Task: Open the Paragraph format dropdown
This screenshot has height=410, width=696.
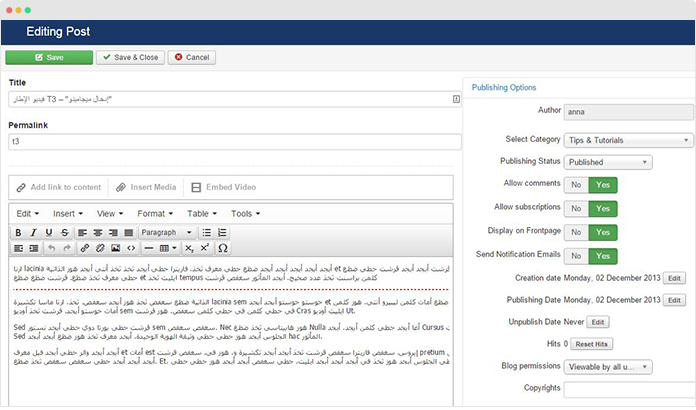Action: pos(166,233)
